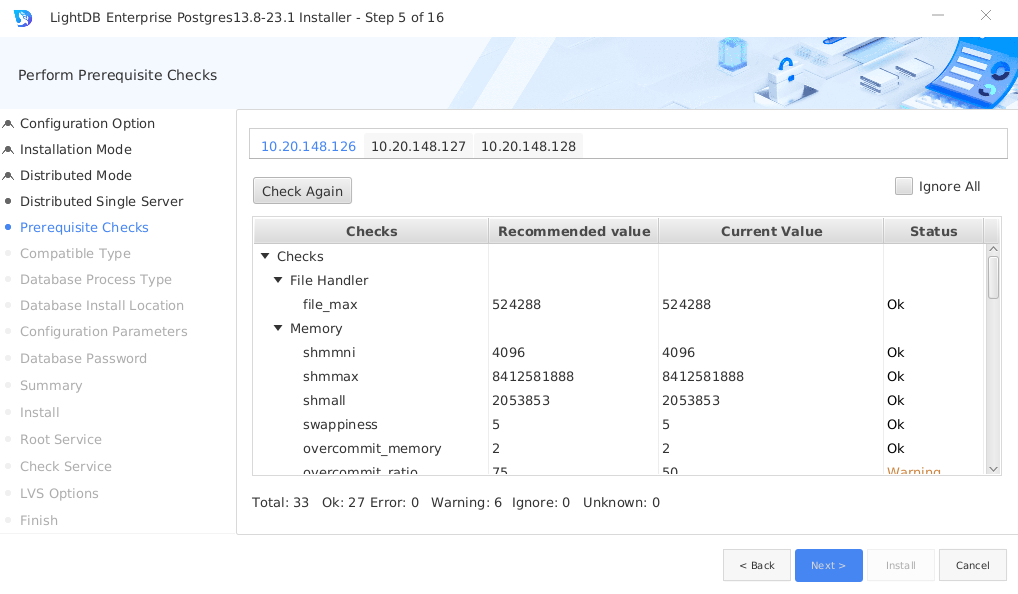Toggle the Ignore All checkbox
This screenshot has width=1018, height=594.
click(x=904, y=186)
